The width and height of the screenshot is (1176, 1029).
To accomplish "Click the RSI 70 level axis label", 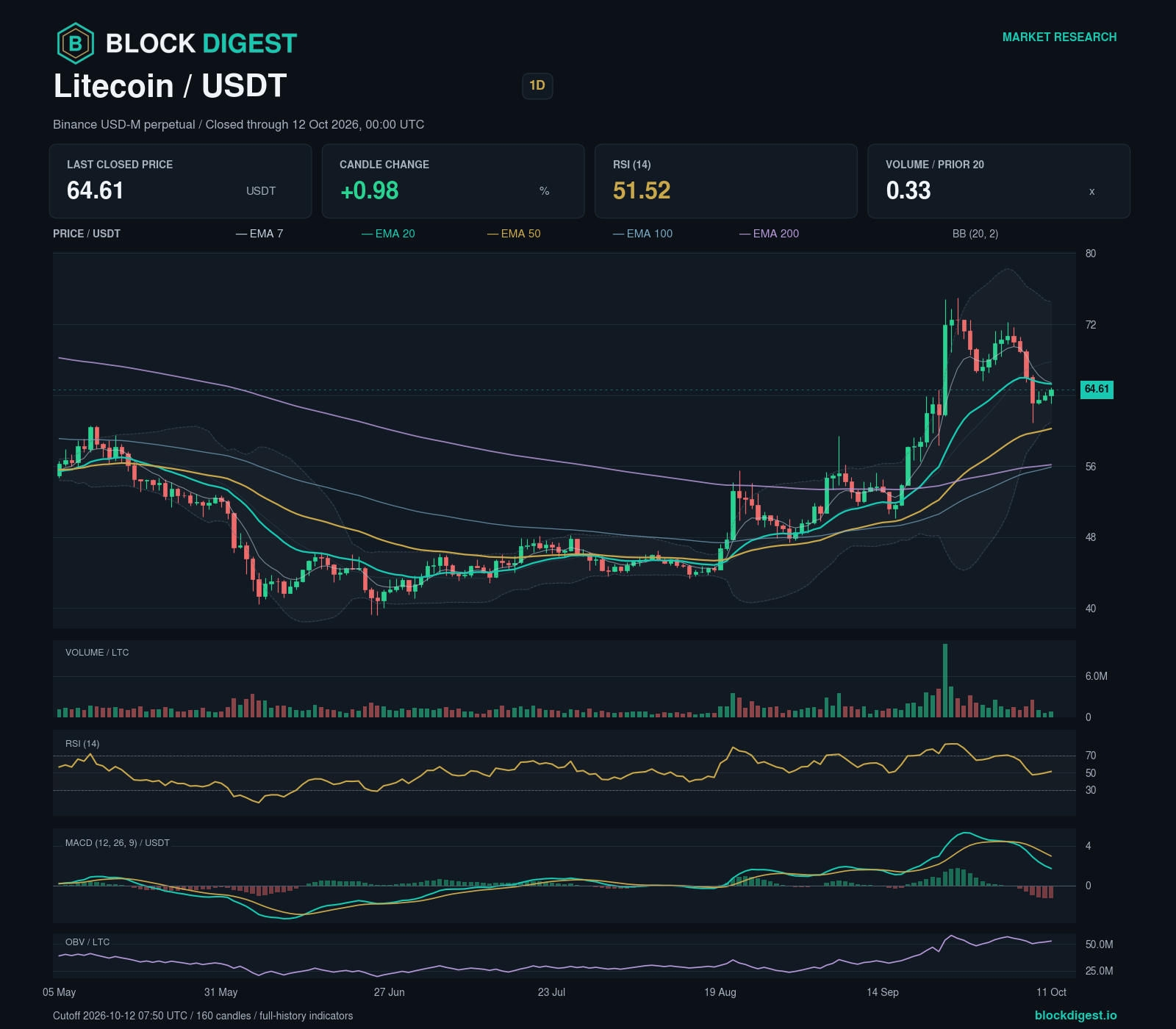I will point(1091,756).
